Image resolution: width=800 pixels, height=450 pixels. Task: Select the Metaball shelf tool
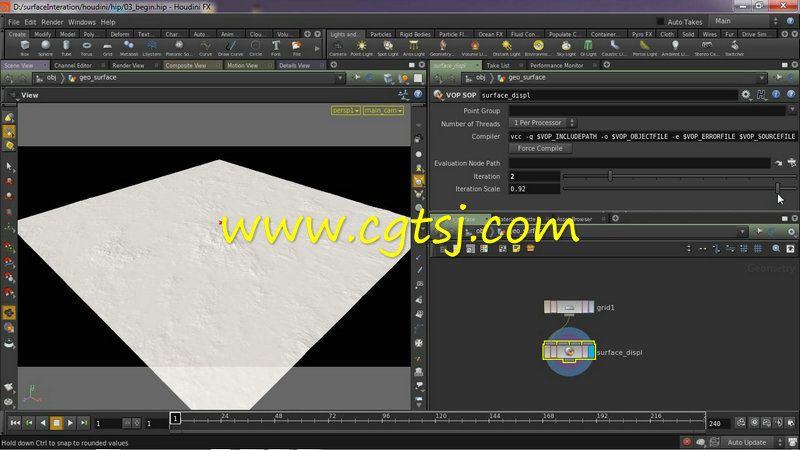pos(129,48)
